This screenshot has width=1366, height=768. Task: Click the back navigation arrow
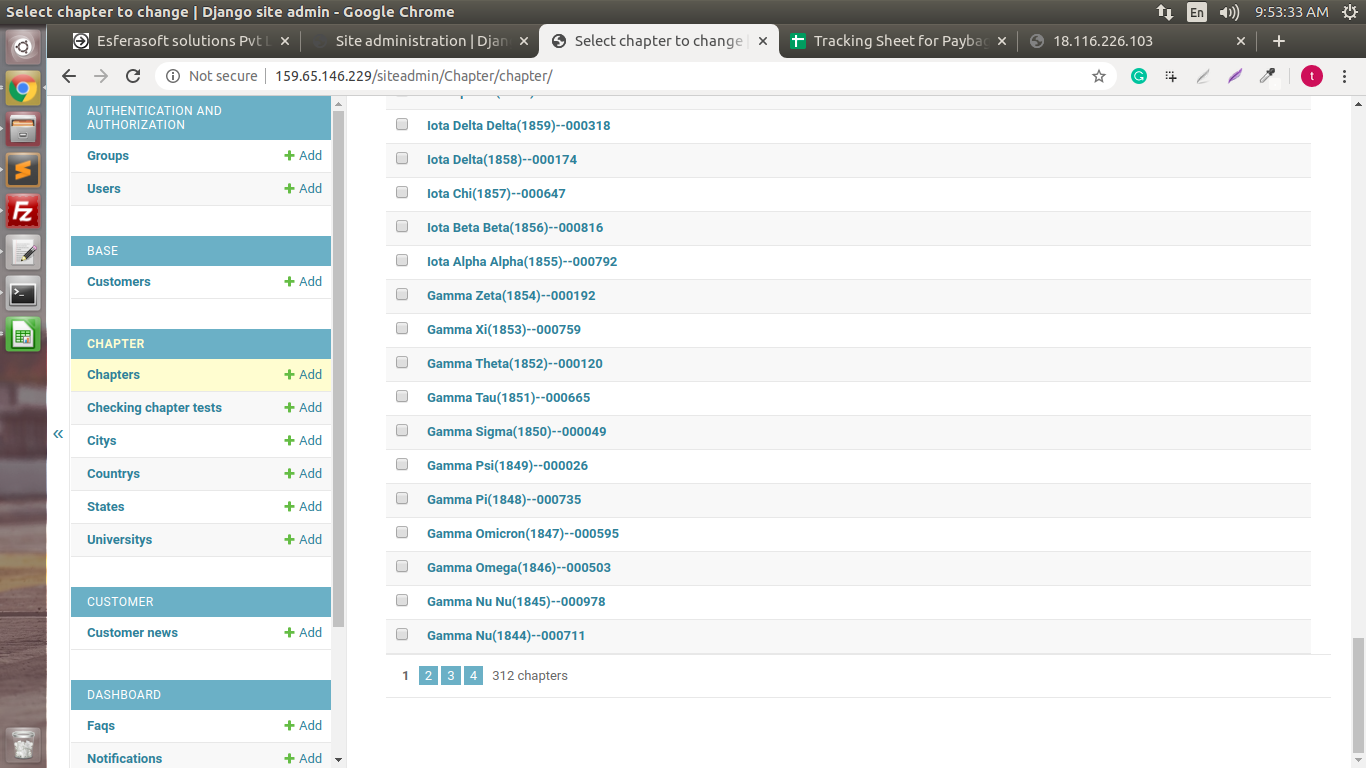click(x=69, y=76)
